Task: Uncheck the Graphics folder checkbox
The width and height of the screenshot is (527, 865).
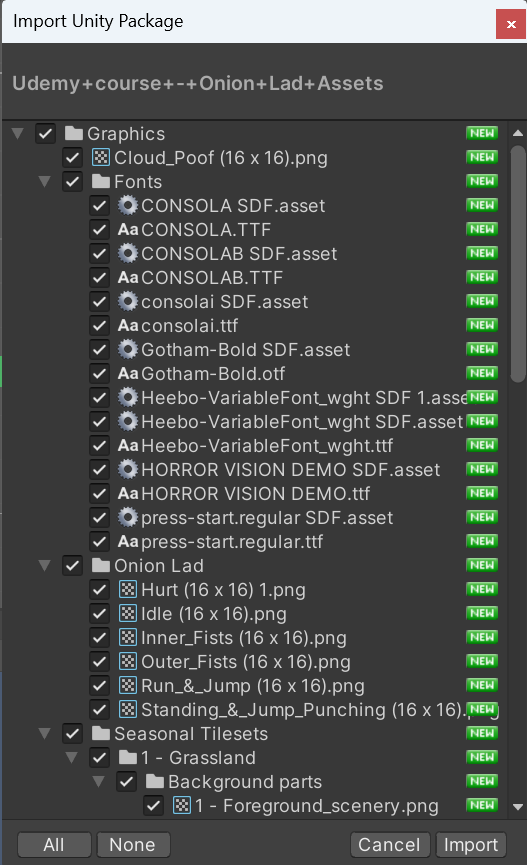Action: click(x=45, y=134)
